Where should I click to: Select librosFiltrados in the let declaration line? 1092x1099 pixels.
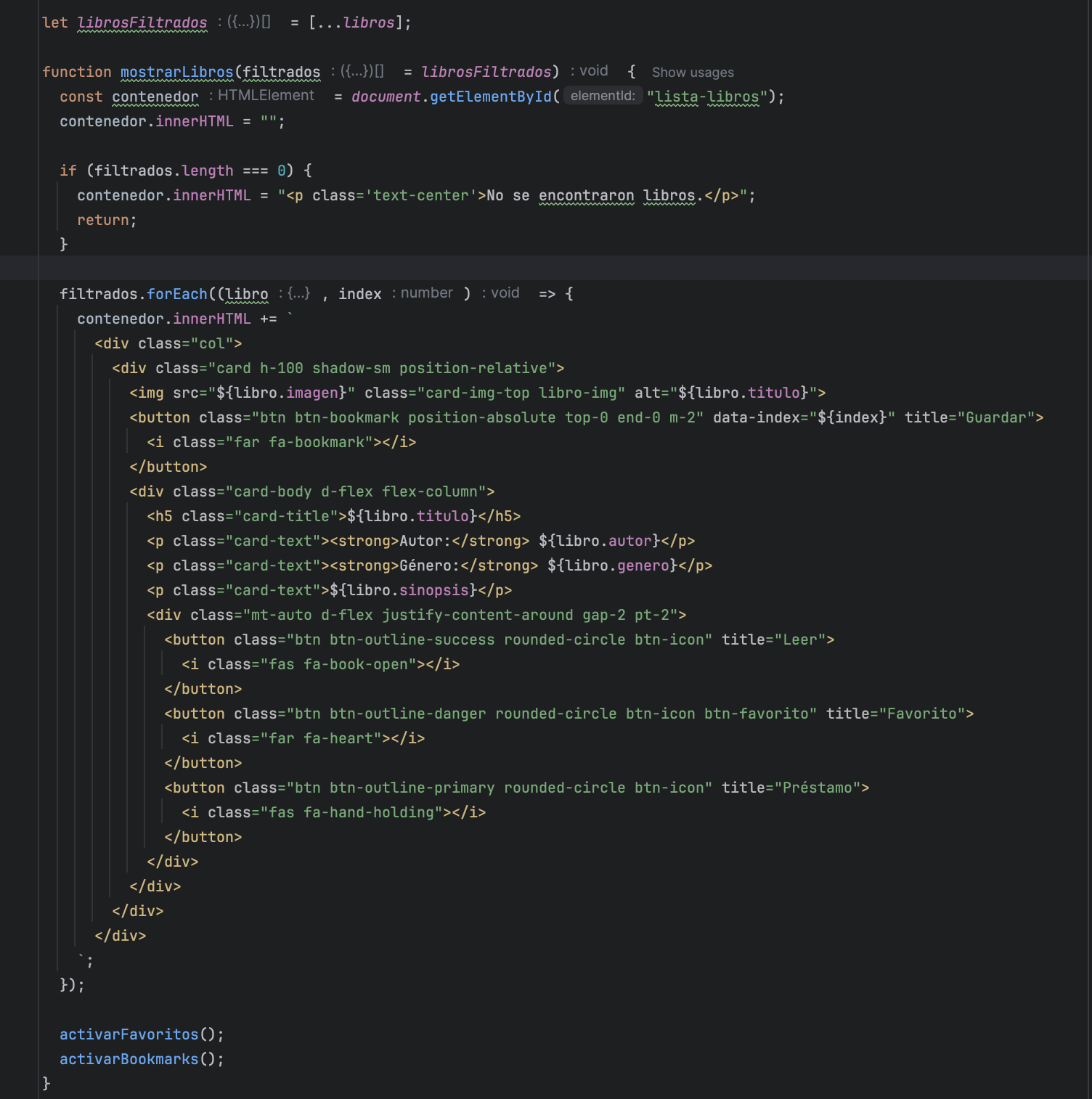pos(142,23)
